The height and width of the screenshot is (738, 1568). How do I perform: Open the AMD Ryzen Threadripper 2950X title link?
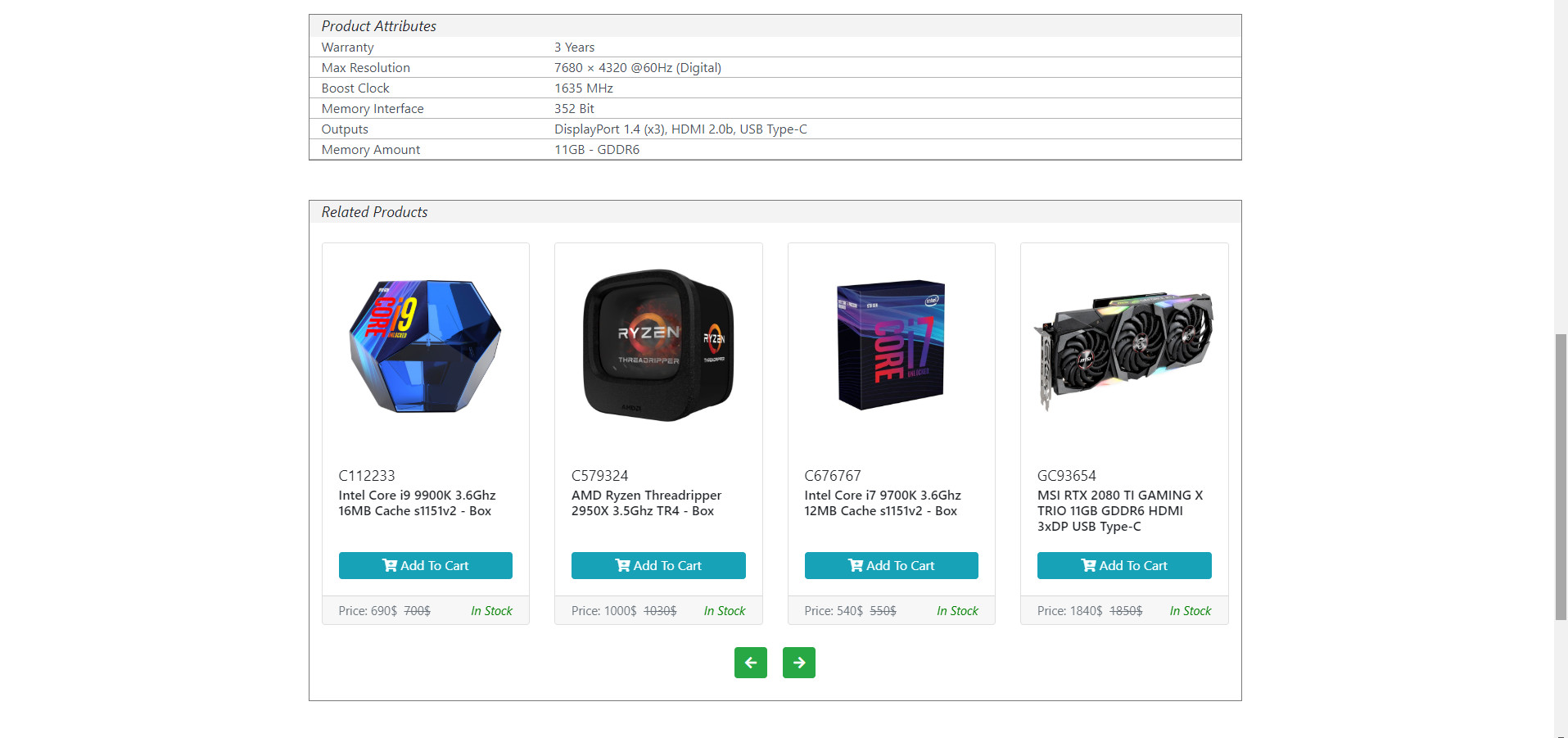[x=646, y=503]
